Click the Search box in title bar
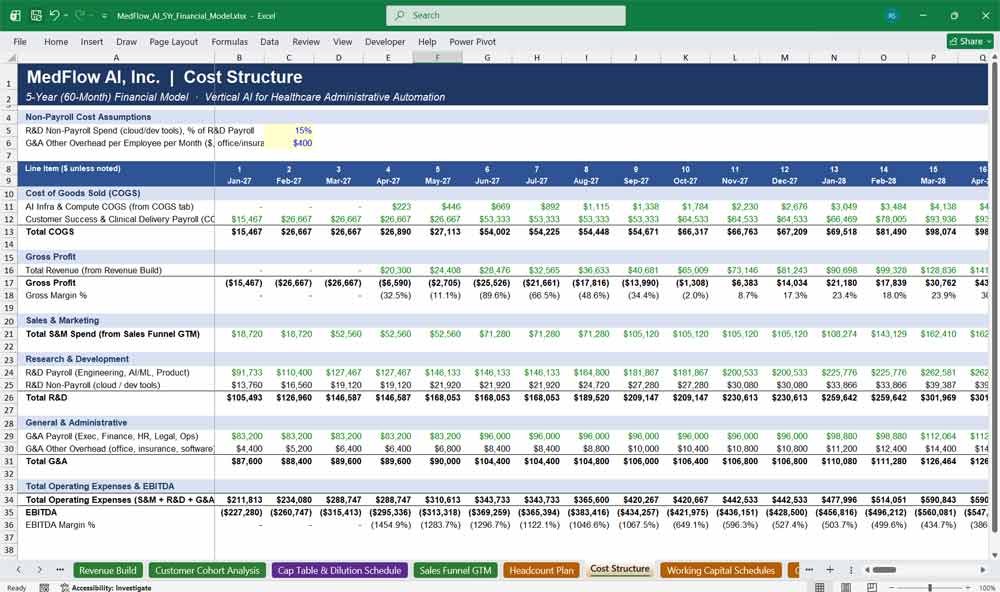Image resolution: width=1000 pixels, height=592 pixels. pos(505,15)
